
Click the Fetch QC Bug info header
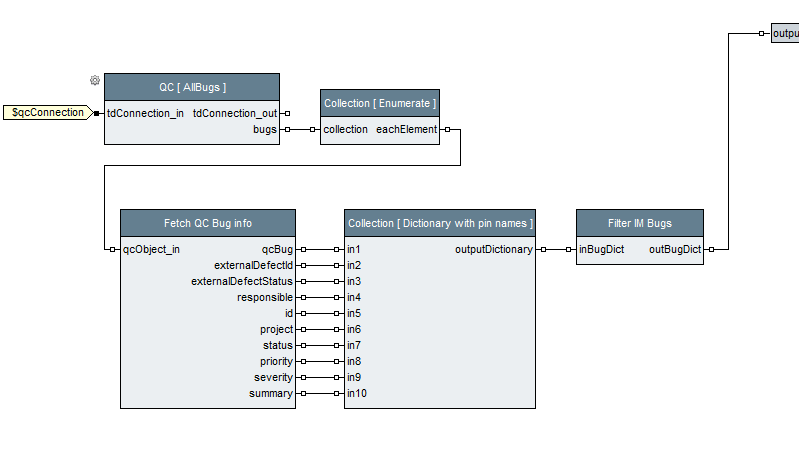click(208, 223)
